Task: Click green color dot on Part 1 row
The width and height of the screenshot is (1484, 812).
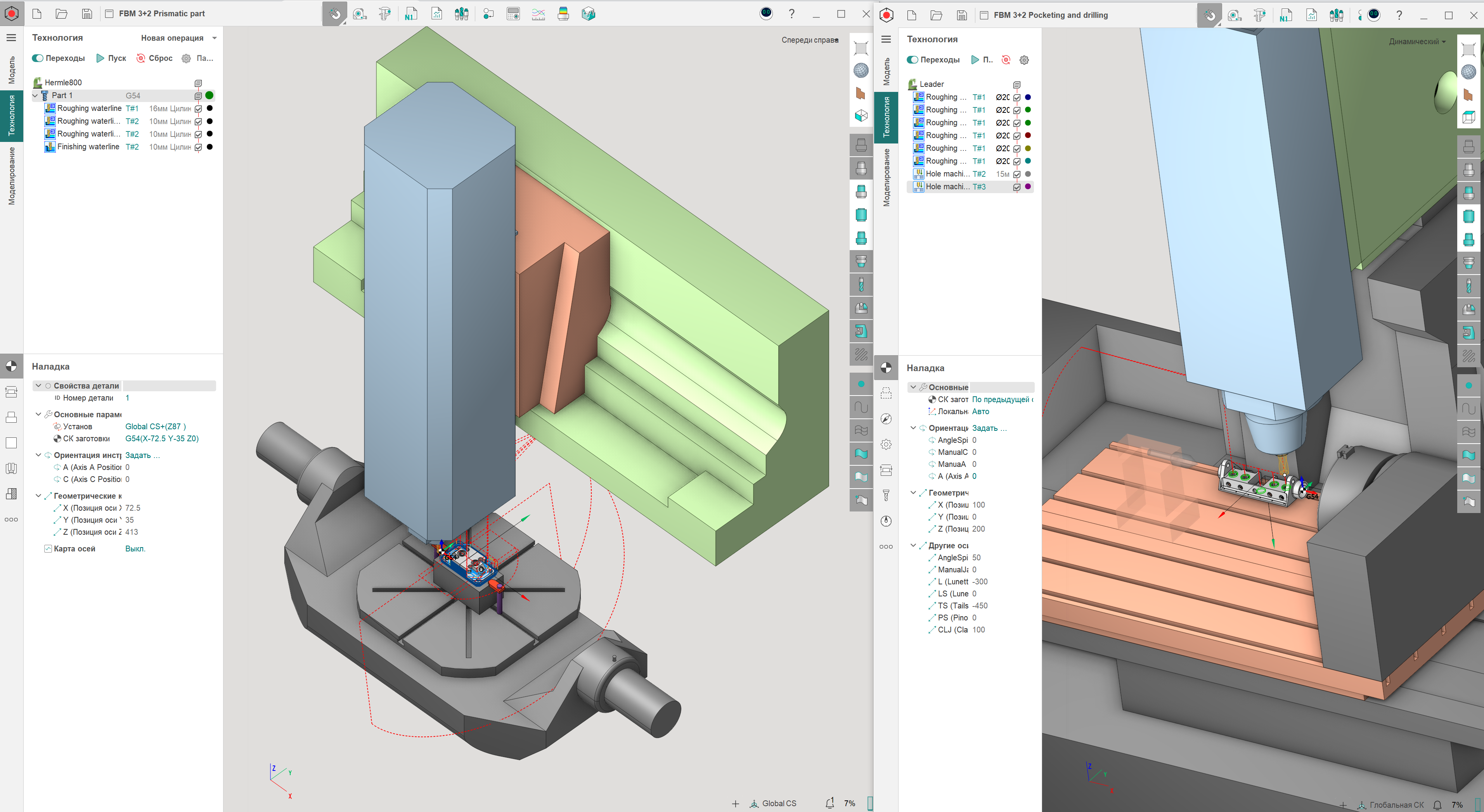Action: pyautogui.click(x=209, y=96)
